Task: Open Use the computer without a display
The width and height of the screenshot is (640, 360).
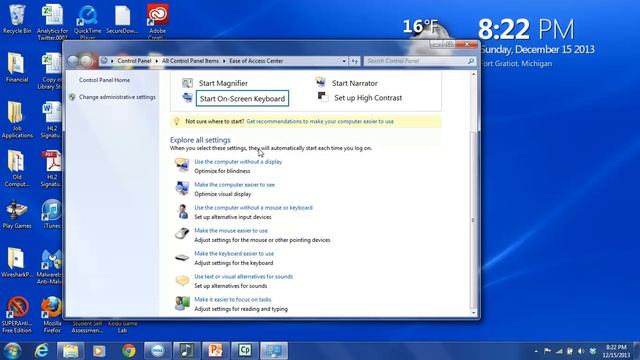Action: coord(238,162)
